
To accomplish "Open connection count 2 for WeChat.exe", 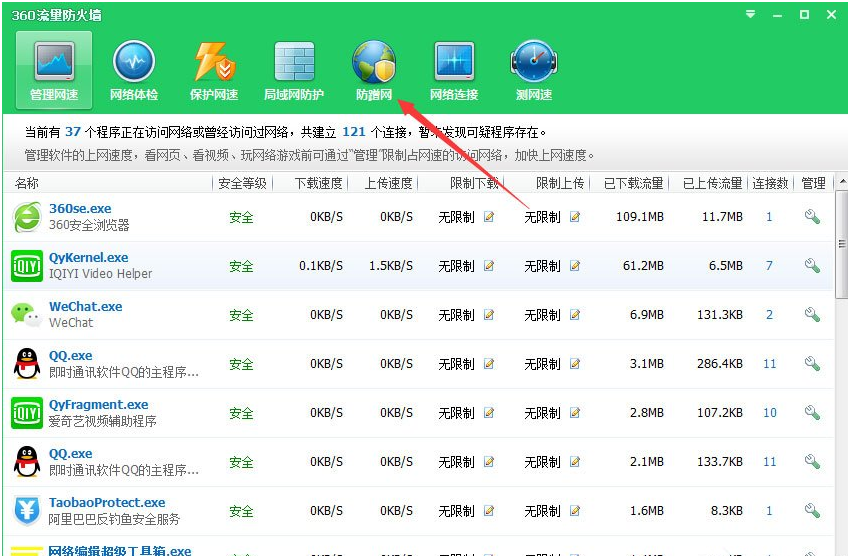I will tap(769, 315).
